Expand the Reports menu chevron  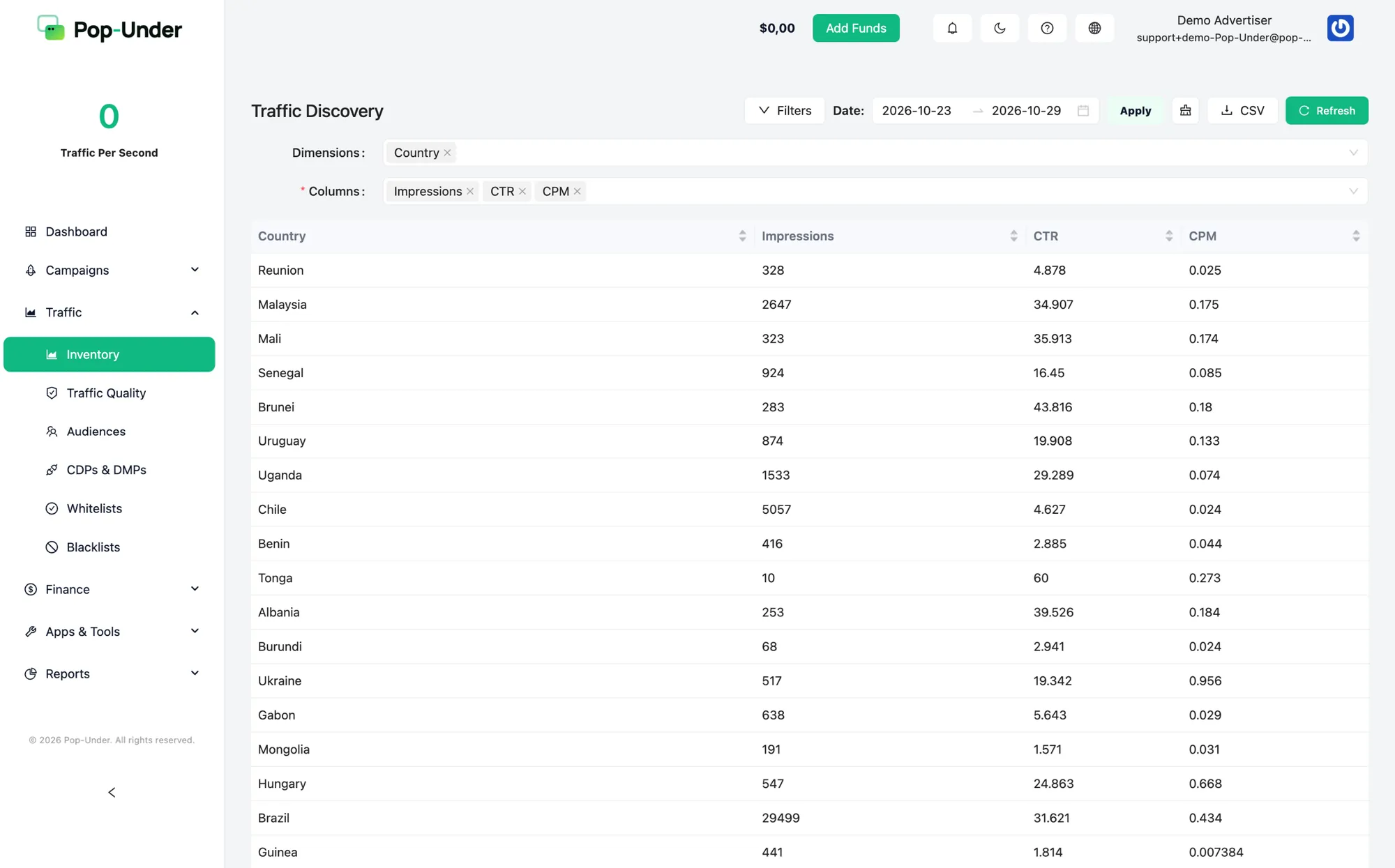(195, 673)
